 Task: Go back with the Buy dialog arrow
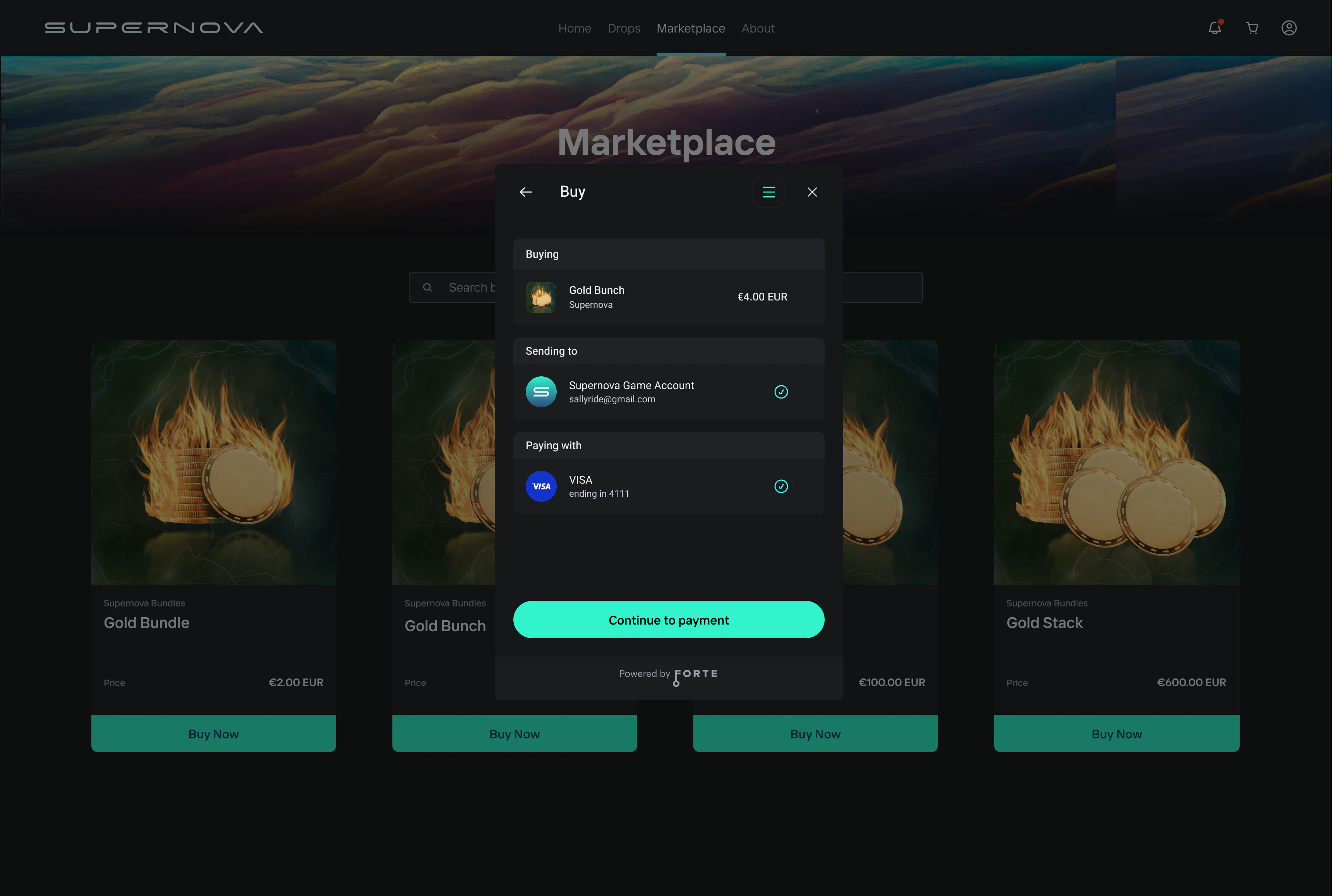[x=526, y=192]
